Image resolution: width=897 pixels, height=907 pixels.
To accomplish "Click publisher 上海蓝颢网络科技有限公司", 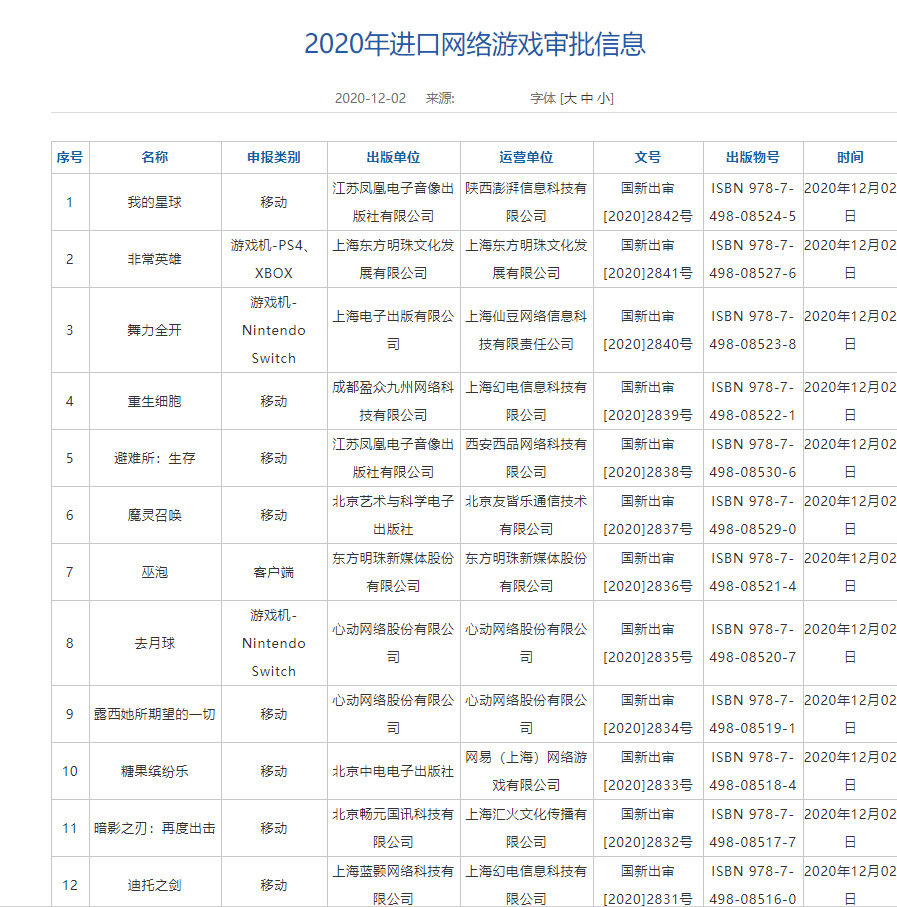I will click(x=393, y=886).
